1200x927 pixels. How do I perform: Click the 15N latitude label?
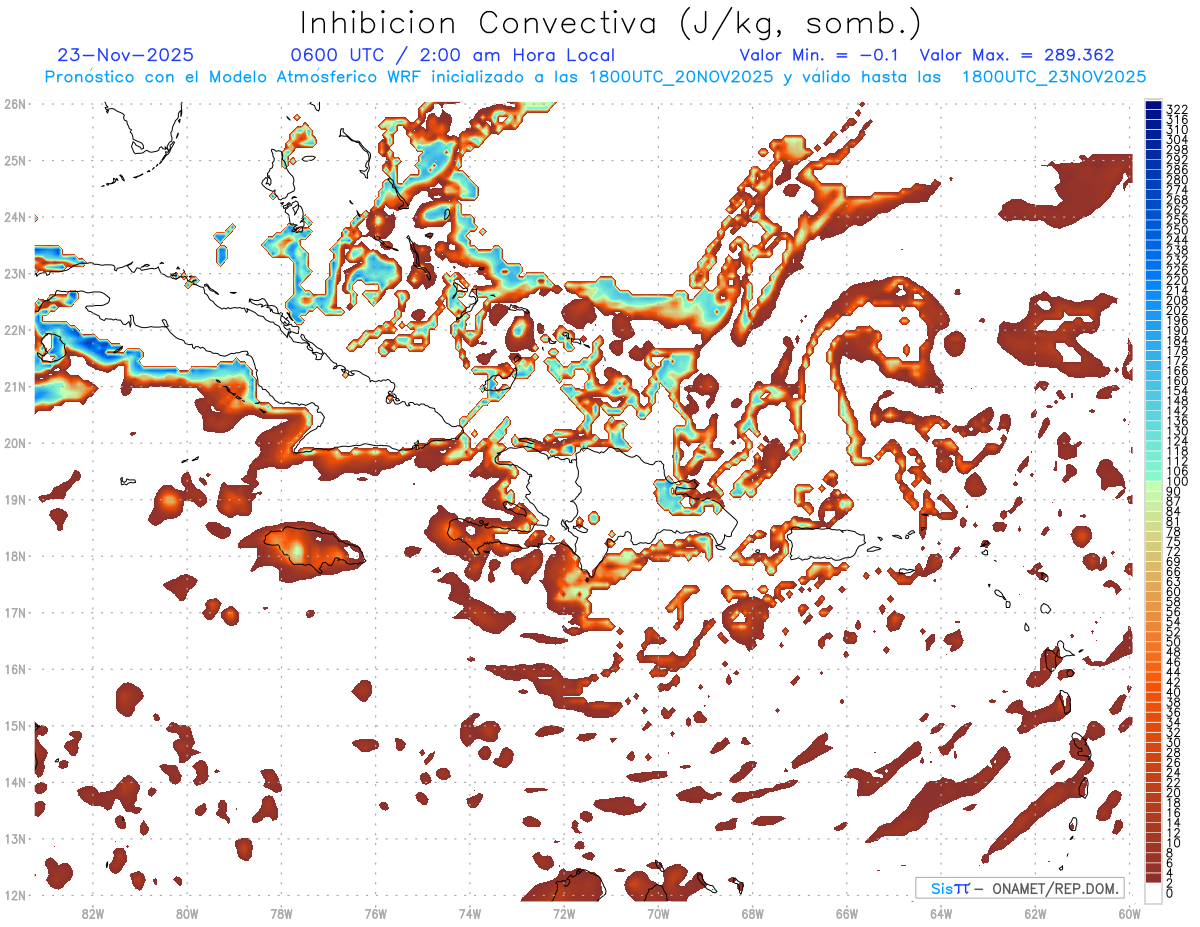tap(15, 725)
